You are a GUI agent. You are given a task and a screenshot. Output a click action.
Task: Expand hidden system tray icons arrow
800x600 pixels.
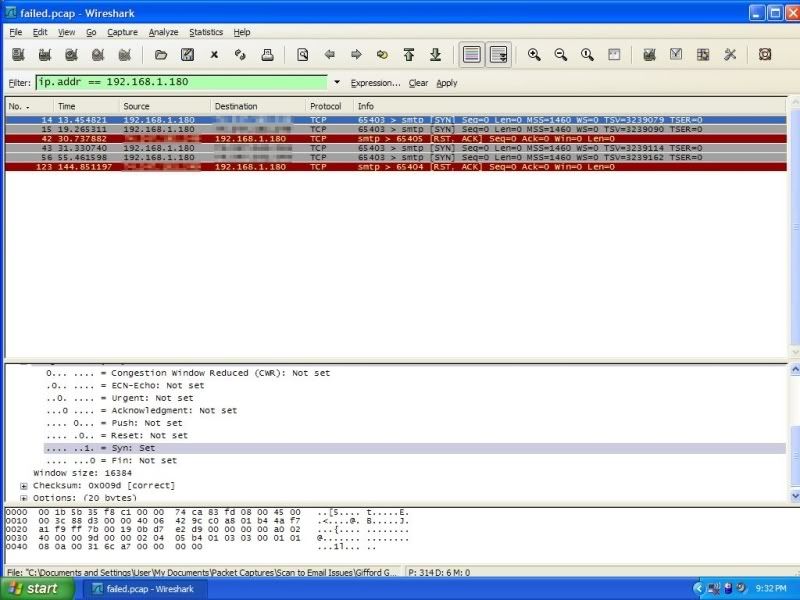pos(698,589)
